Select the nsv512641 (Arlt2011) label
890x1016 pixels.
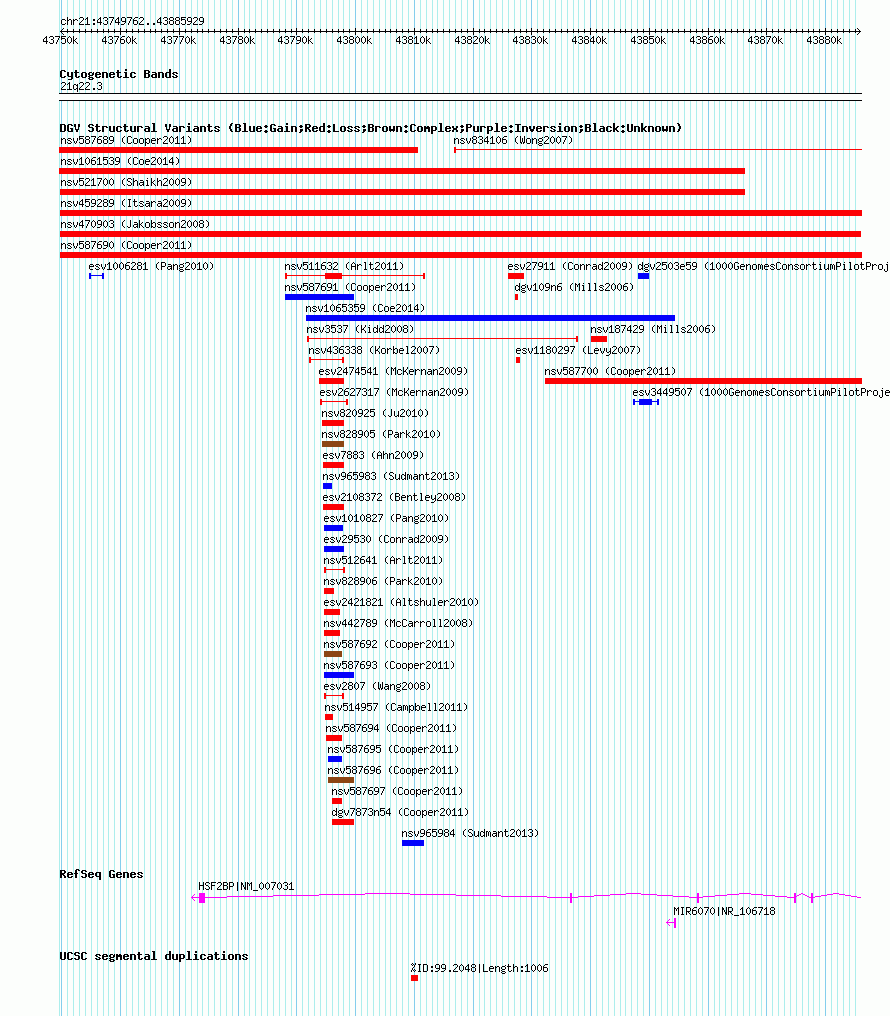(383, 560)
